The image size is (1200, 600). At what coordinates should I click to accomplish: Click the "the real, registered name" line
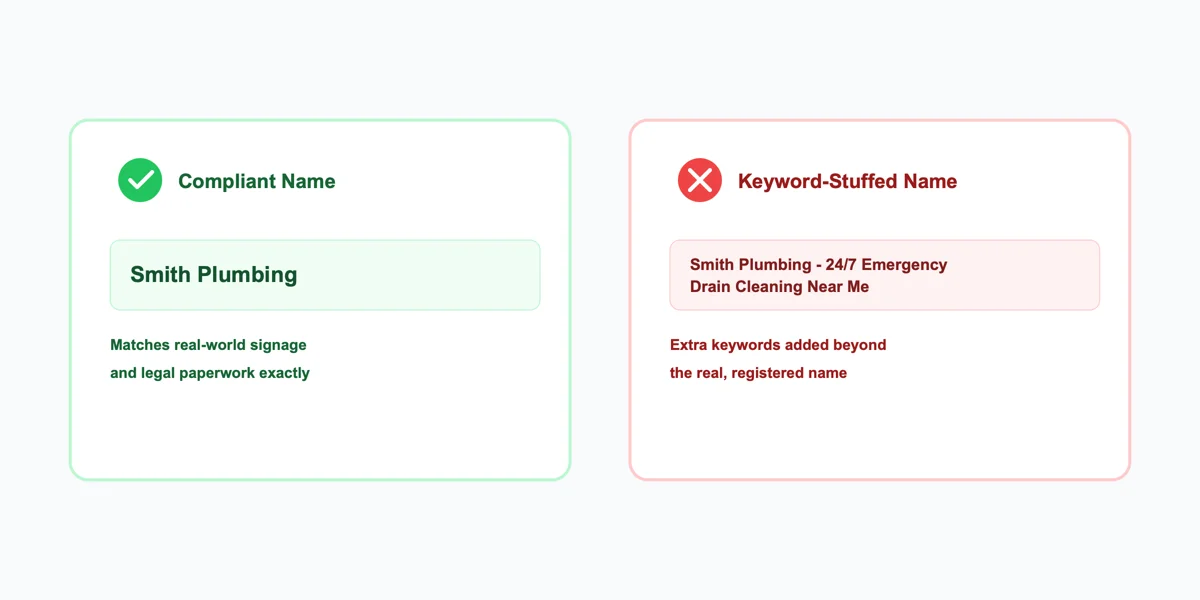(758, 373)
